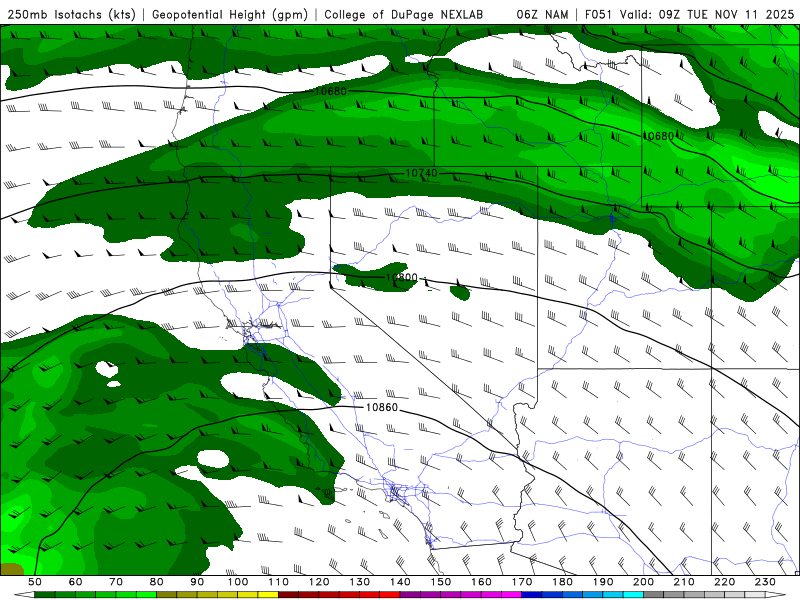Image resolution: width=800 pixels, height=600 pixels.
Task: Click the purple swatch right of 140
Action: tap(410, 595)
